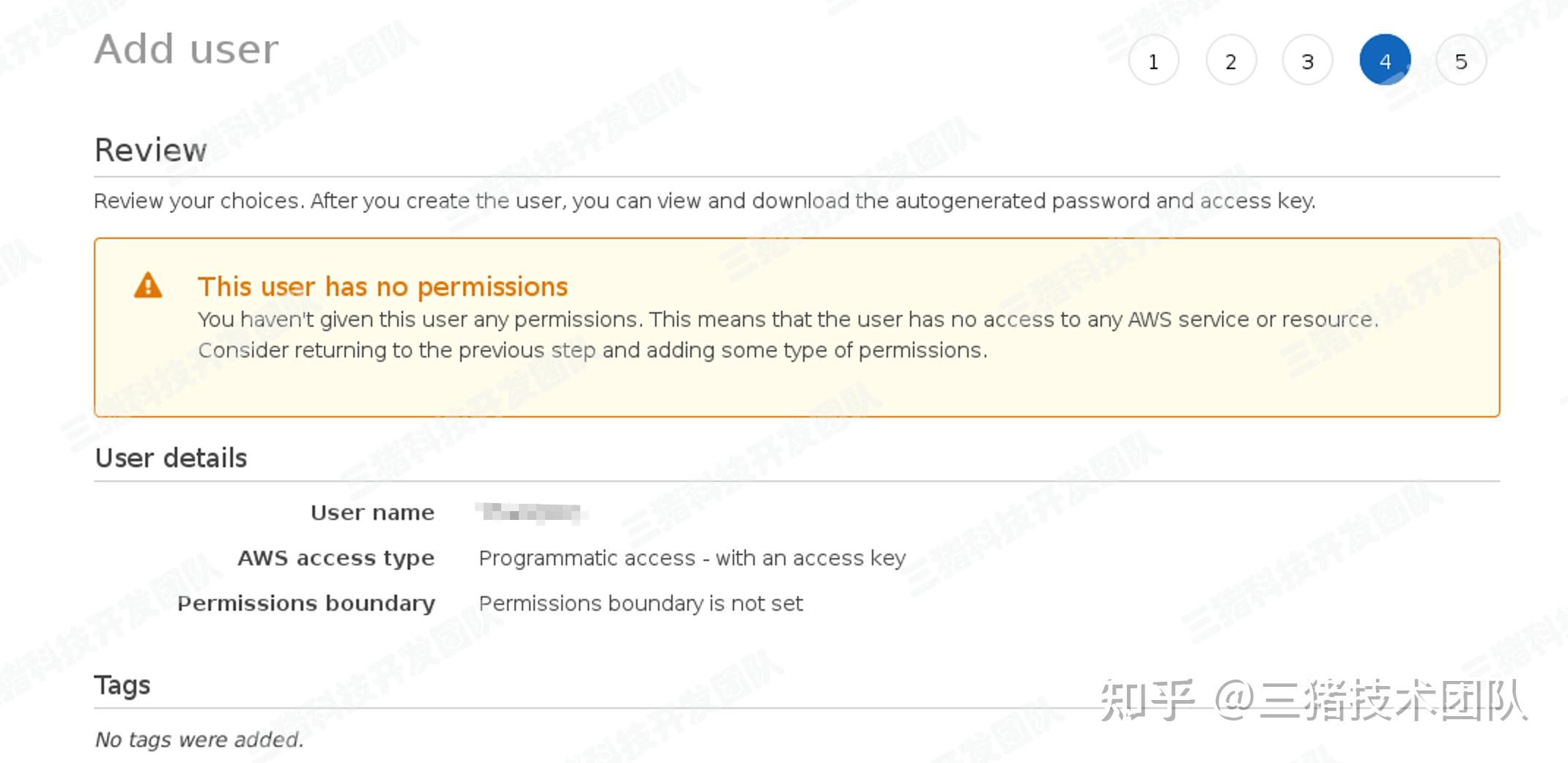1568x763 pixels.
Task: Select the Review section heading
Action: click(x=150, y=150)
